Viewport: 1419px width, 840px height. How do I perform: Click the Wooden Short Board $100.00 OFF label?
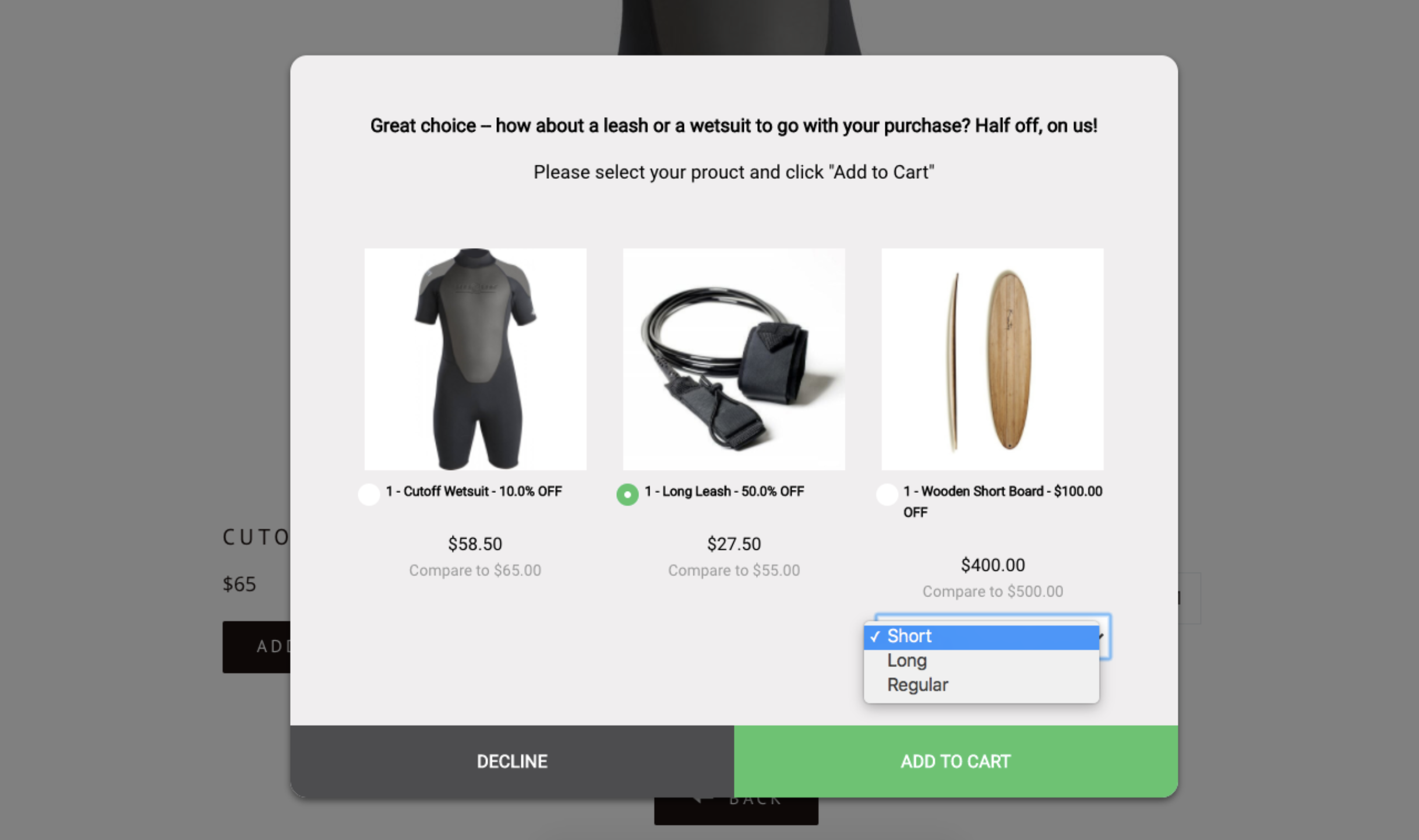coord(1003,502)
